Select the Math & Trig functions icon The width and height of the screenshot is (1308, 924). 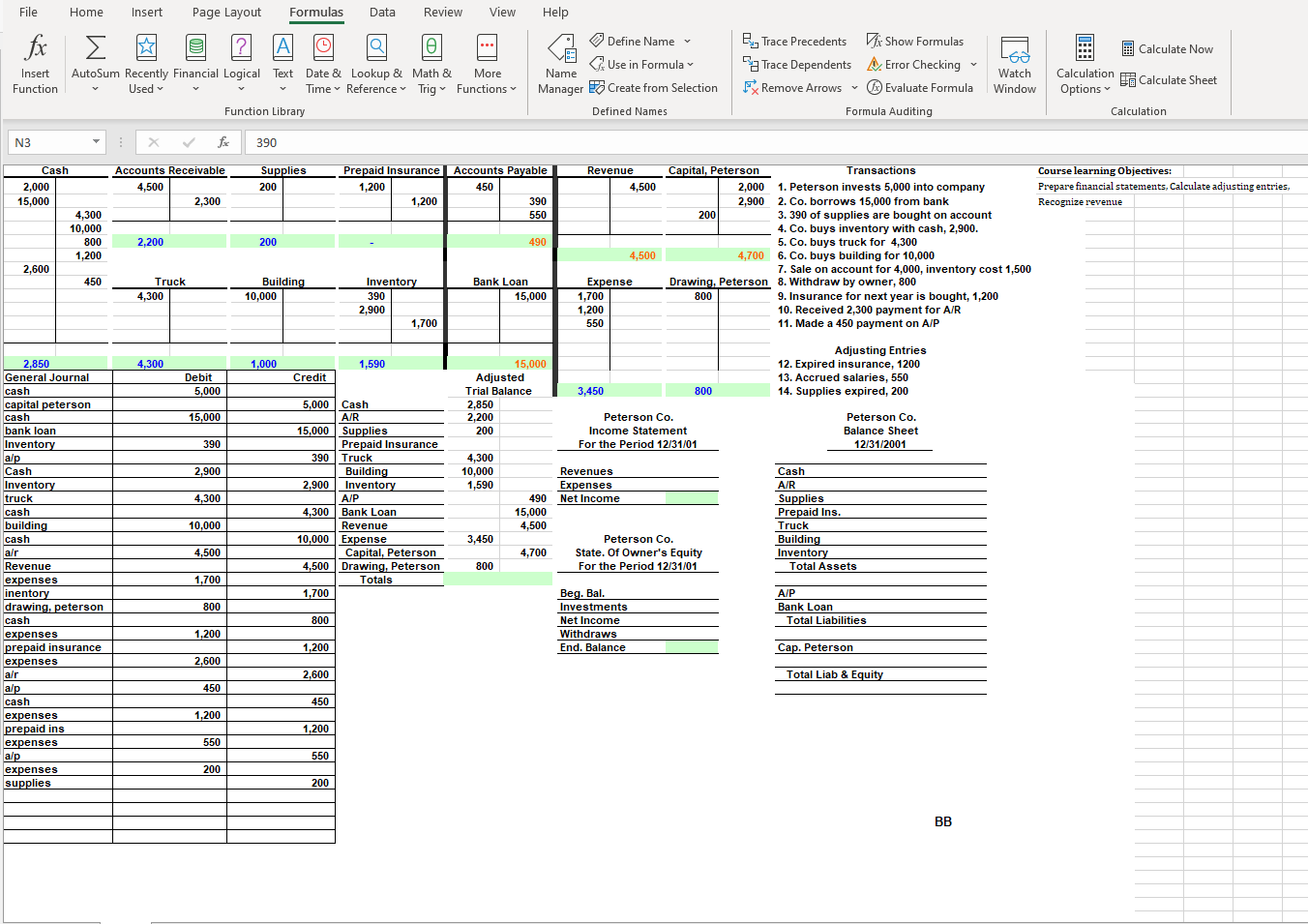[x=431, y=64]
